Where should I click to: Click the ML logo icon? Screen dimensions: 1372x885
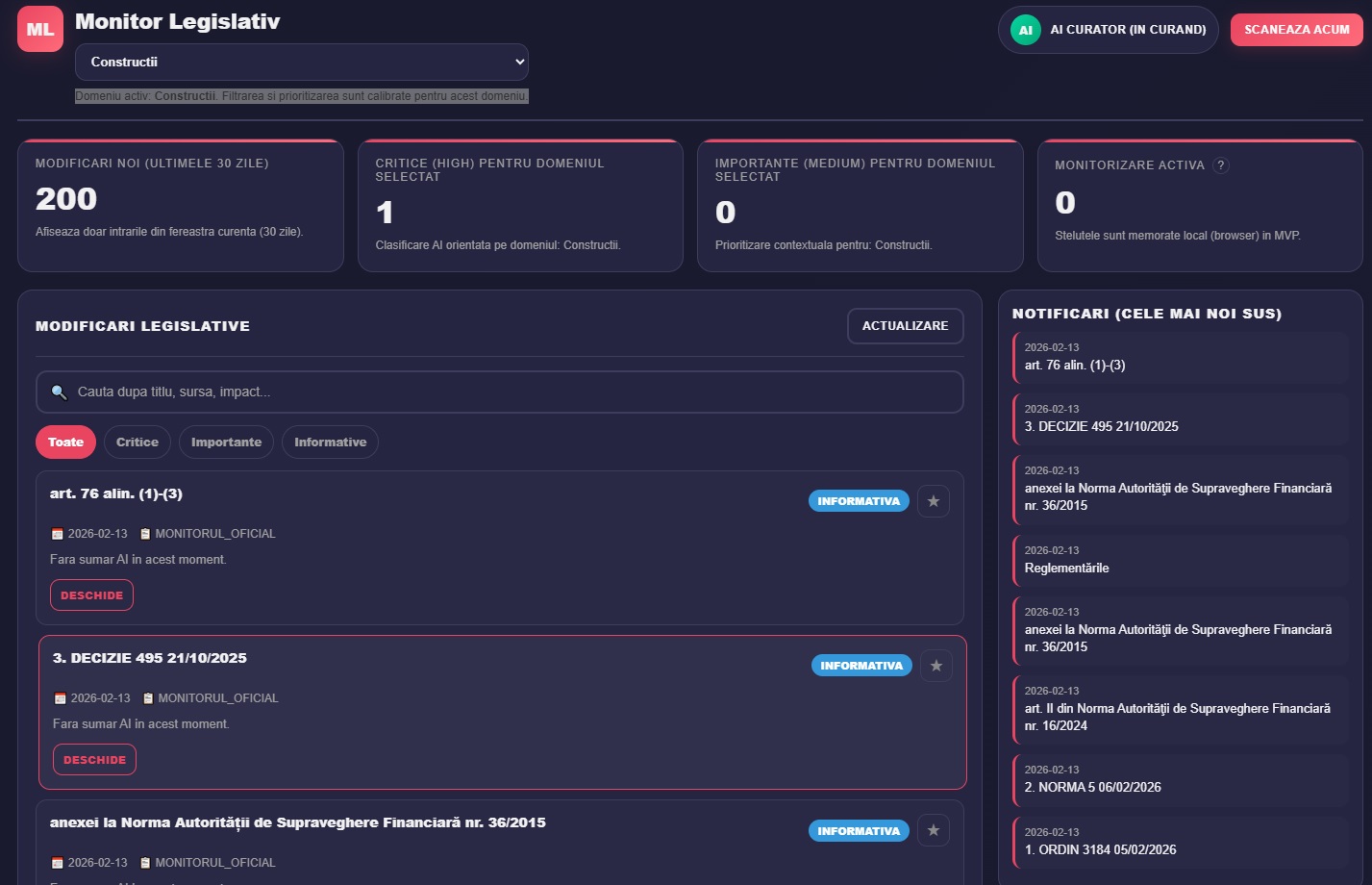(40, 29)
